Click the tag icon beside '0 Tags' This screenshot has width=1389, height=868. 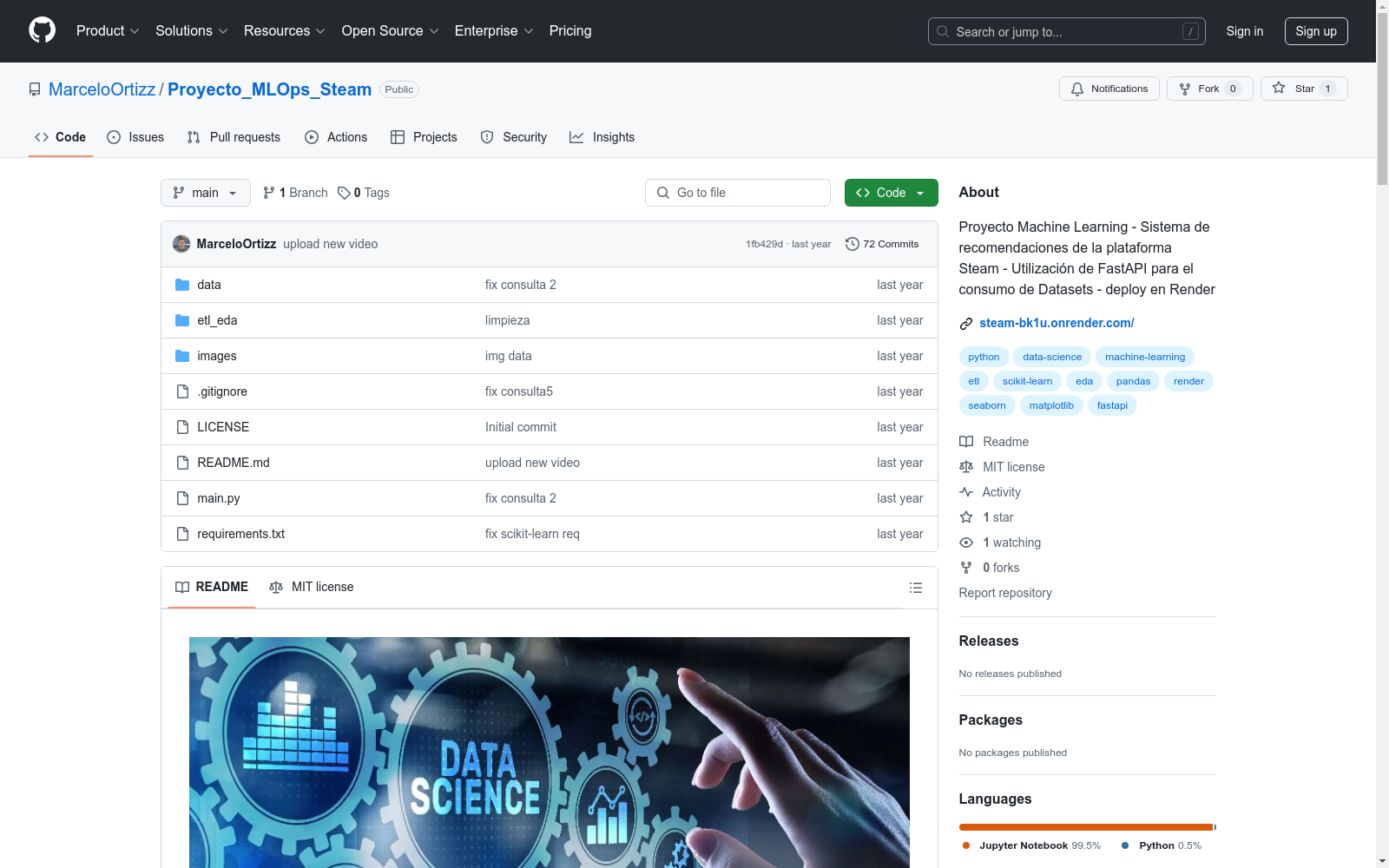[x=344, y=193]
